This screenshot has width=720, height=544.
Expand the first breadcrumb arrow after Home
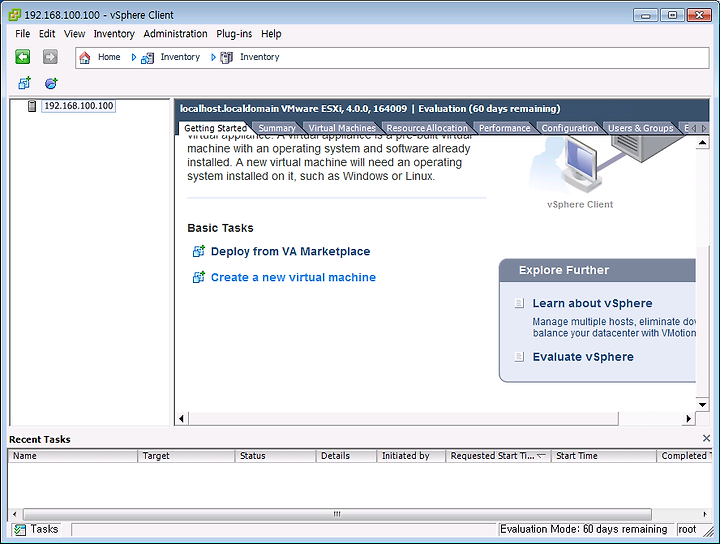(134, 57)
